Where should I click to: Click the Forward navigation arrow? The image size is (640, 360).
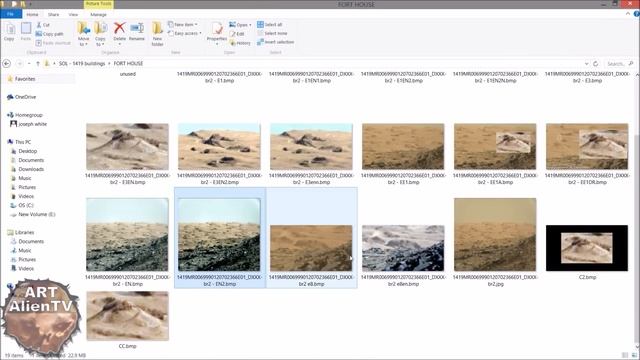point(20,64)
